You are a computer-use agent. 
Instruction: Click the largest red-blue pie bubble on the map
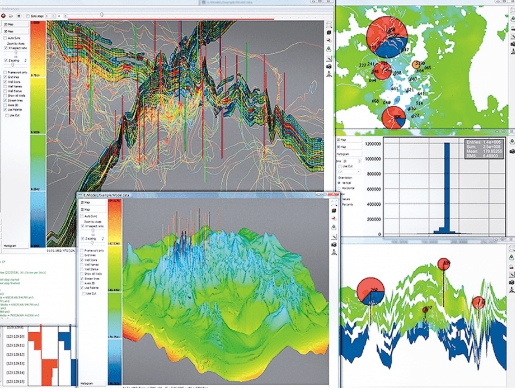[x=387, y=37]
